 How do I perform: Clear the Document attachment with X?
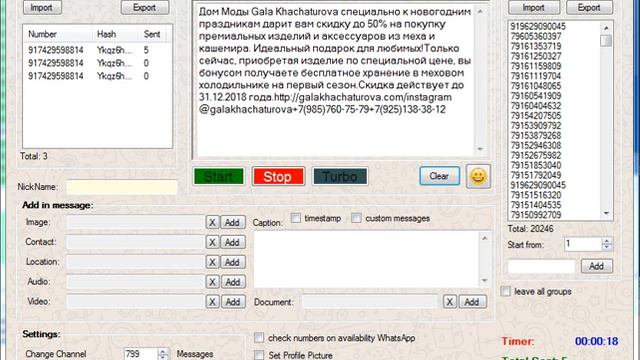[x=450, y=302]
